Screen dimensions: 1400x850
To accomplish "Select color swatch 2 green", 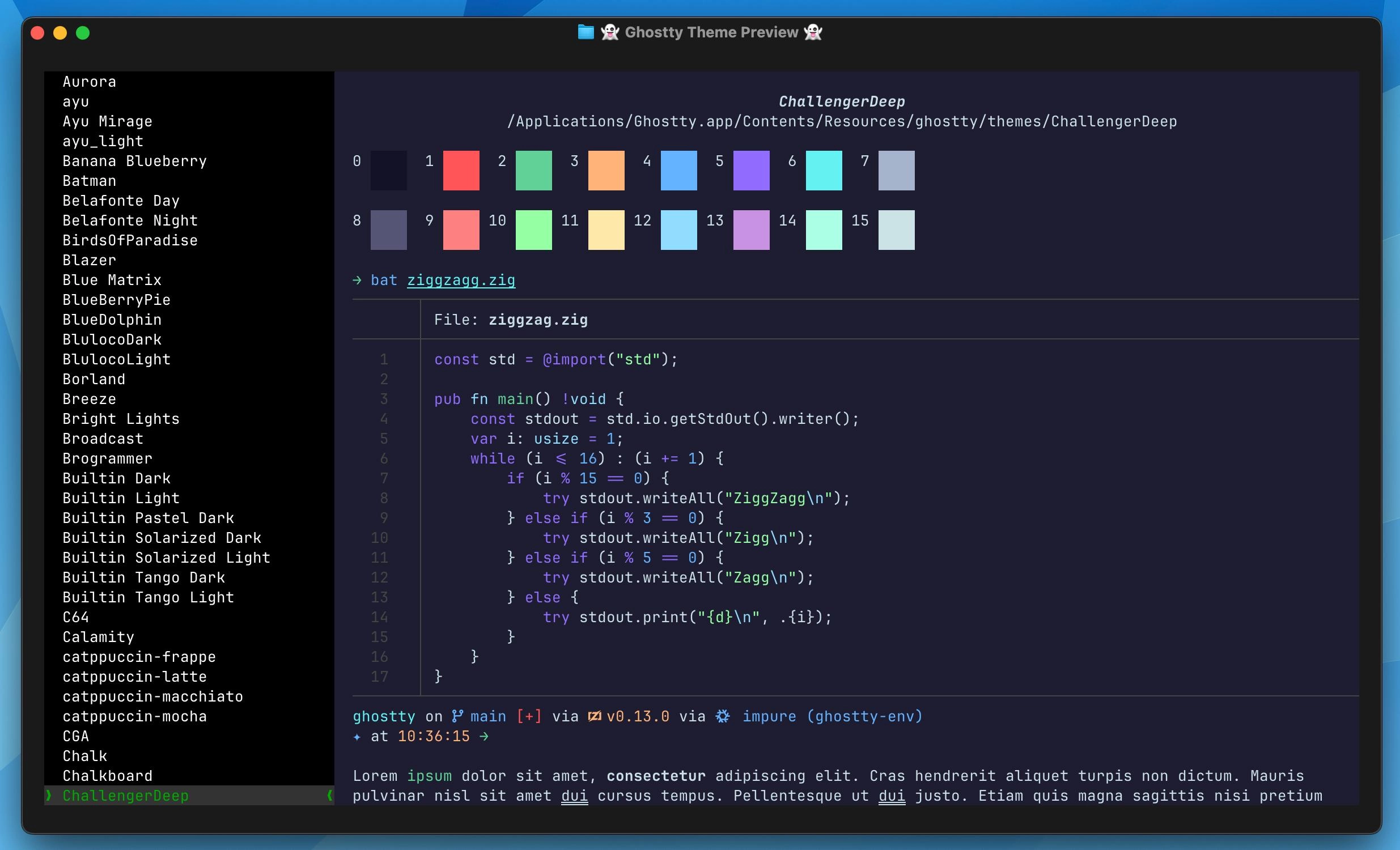I will point(533,171).
